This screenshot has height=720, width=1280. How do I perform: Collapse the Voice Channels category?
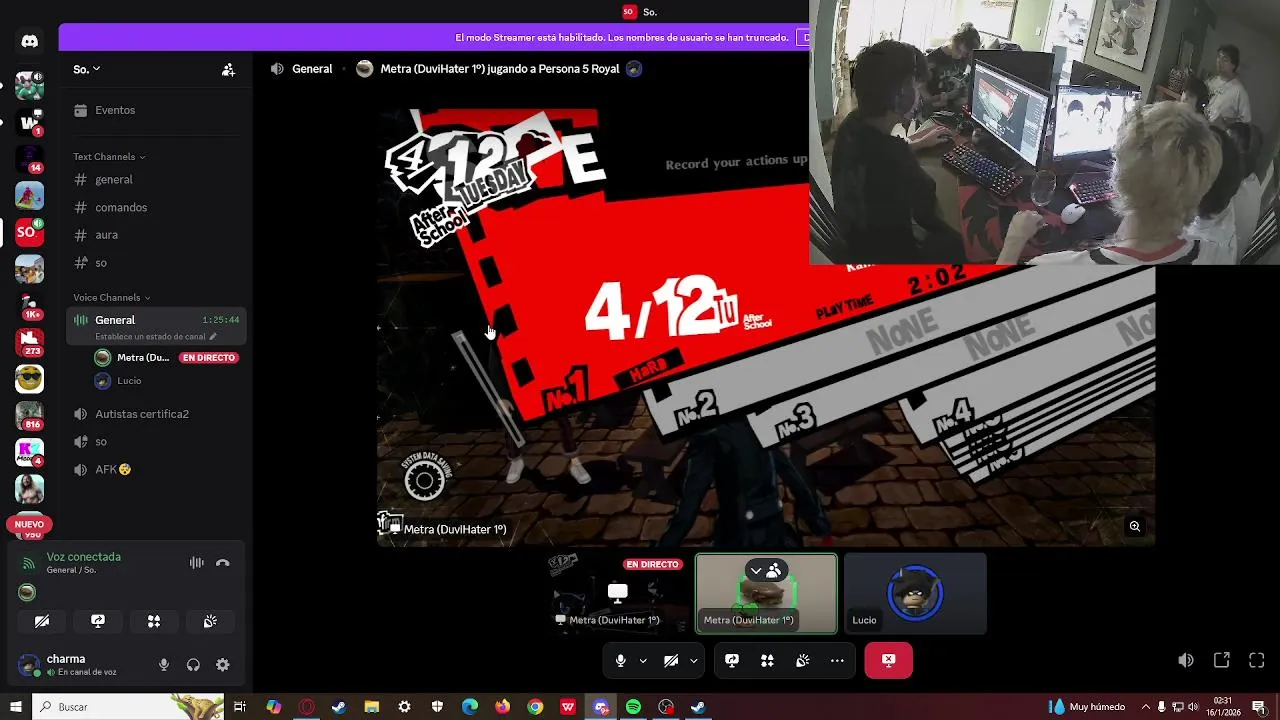[x=111, y=298]
